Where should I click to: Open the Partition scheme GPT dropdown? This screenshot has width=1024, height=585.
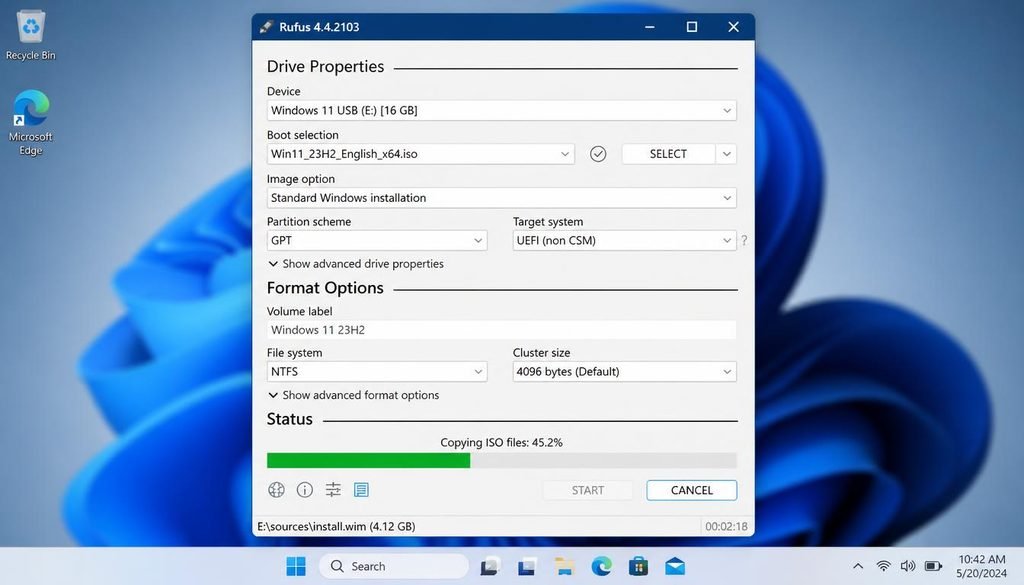click(x=377, y=240)
